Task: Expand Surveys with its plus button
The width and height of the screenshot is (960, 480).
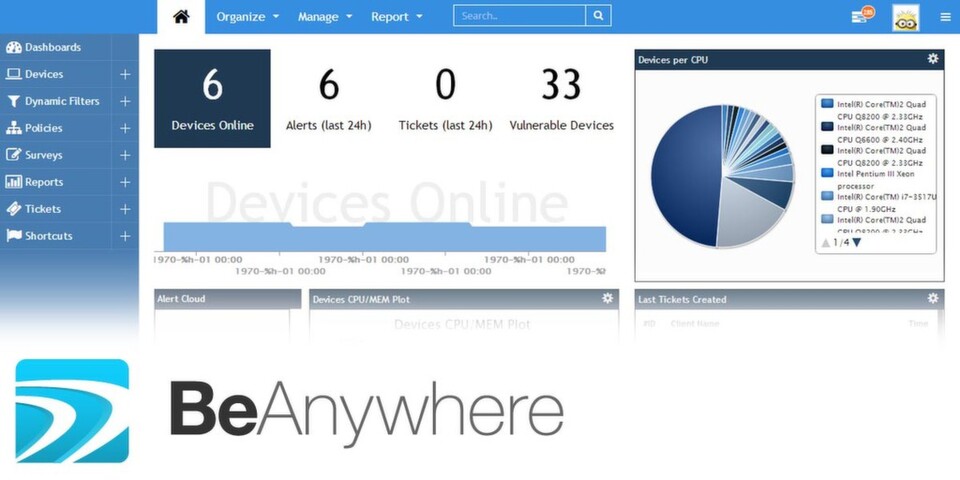Action: [x=125, y=155]
